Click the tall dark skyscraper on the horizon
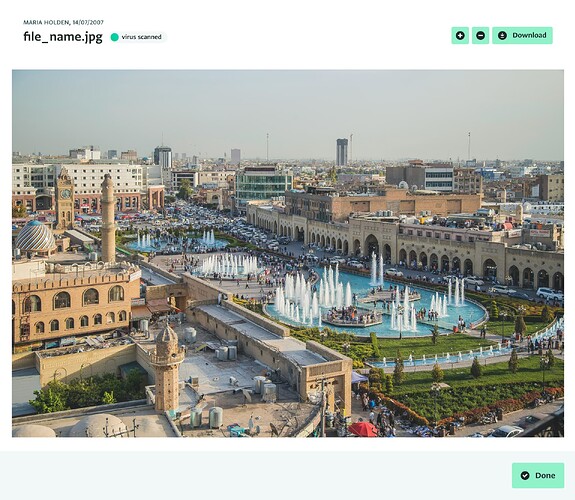575x500 pixels. point(342,152)
